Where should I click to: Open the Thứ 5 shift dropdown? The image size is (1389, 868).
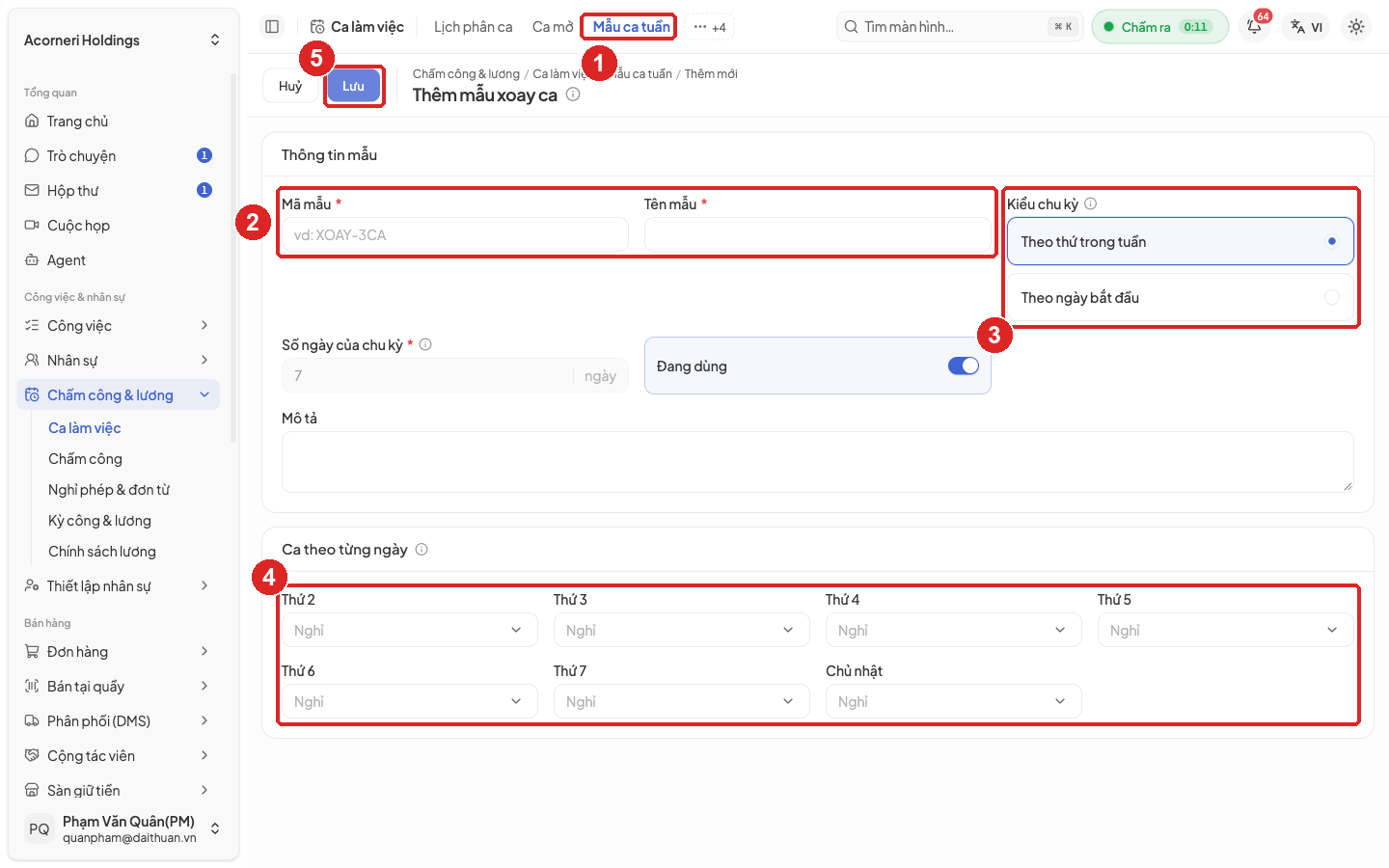click(x=1226, y=630)
